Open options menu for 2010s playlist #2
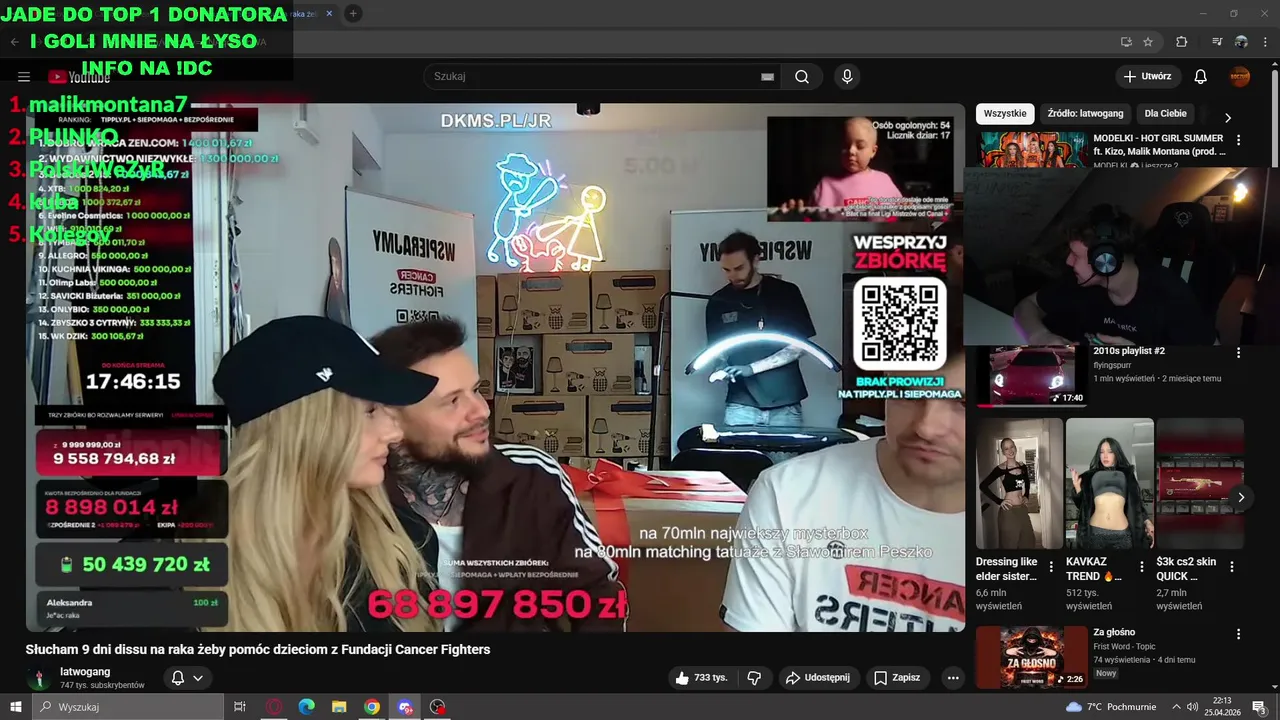 click(x=1238, y=353)
